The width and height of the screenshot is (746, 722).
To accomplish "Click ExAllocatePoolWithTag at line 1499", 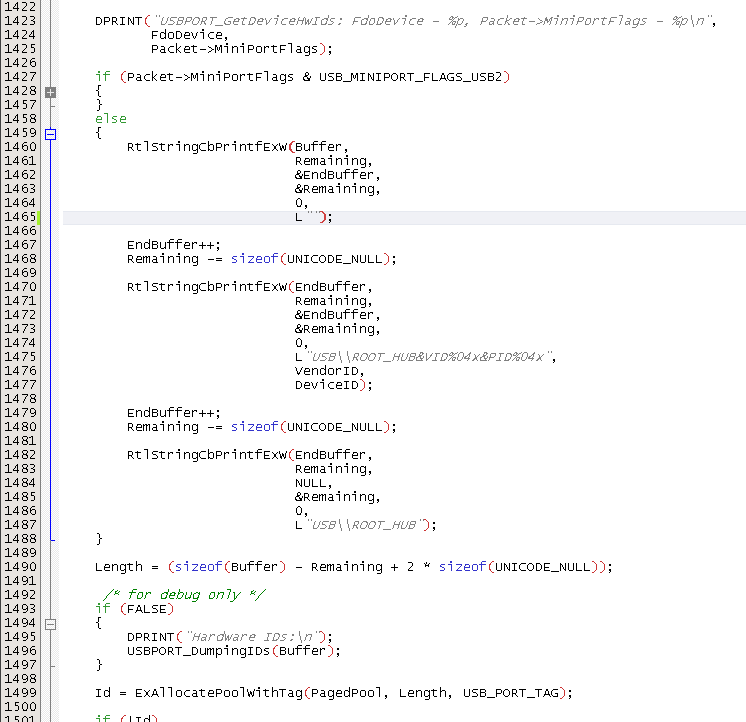I will tap(219, 693).
